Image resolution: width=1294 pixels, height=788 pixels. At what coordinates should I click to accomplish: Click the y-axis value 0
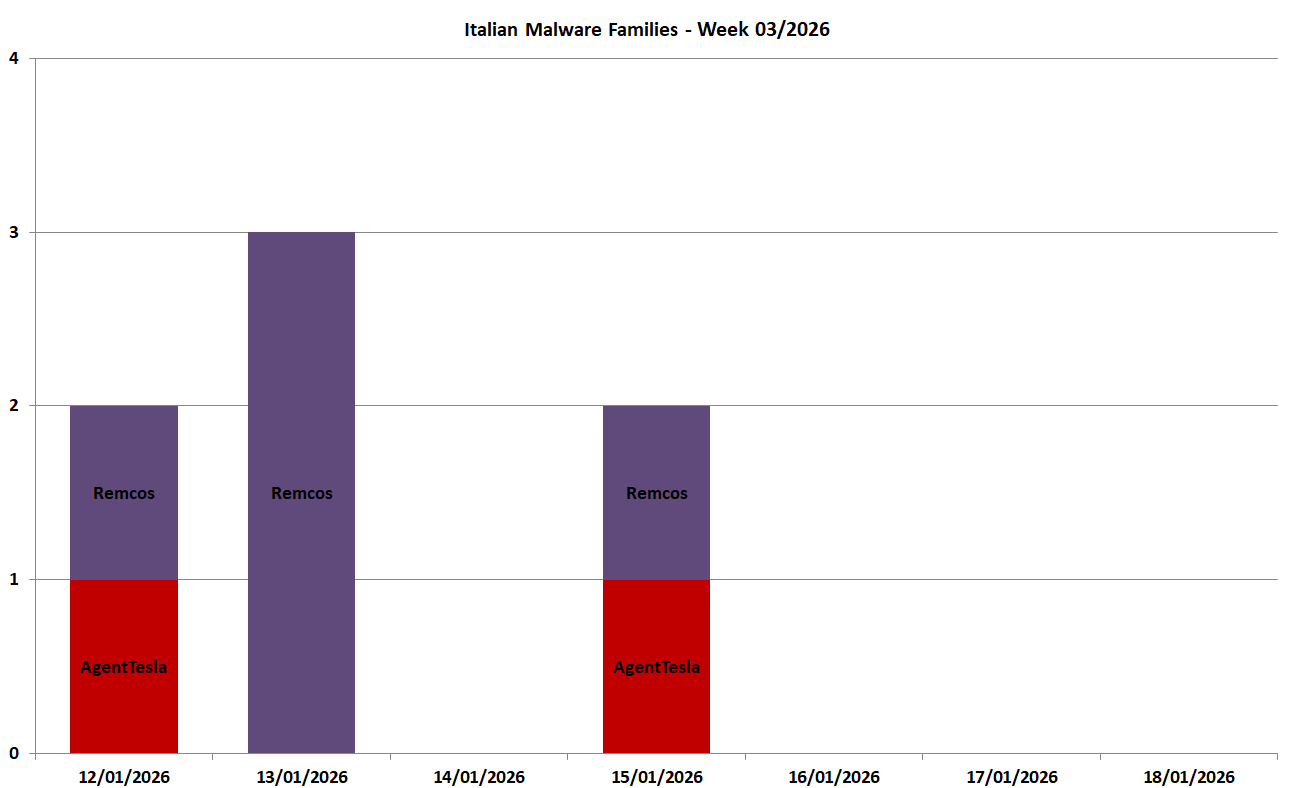click(x=14, y=753)
